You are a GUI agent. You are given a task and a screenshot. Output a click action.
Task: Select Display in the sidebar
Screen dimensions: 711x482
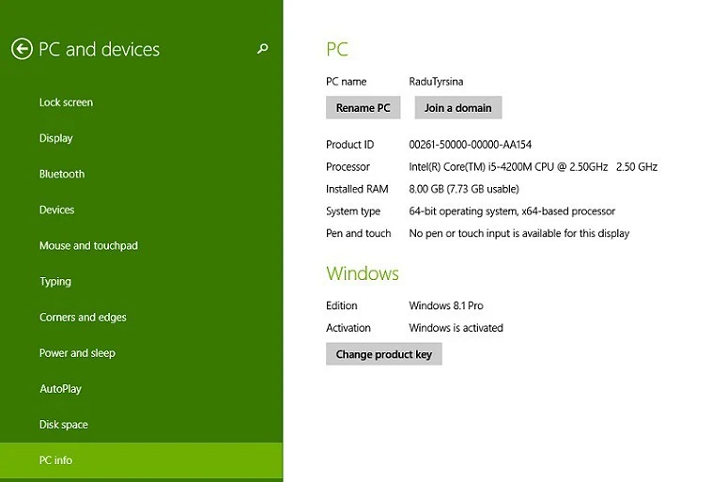point(56,138)
